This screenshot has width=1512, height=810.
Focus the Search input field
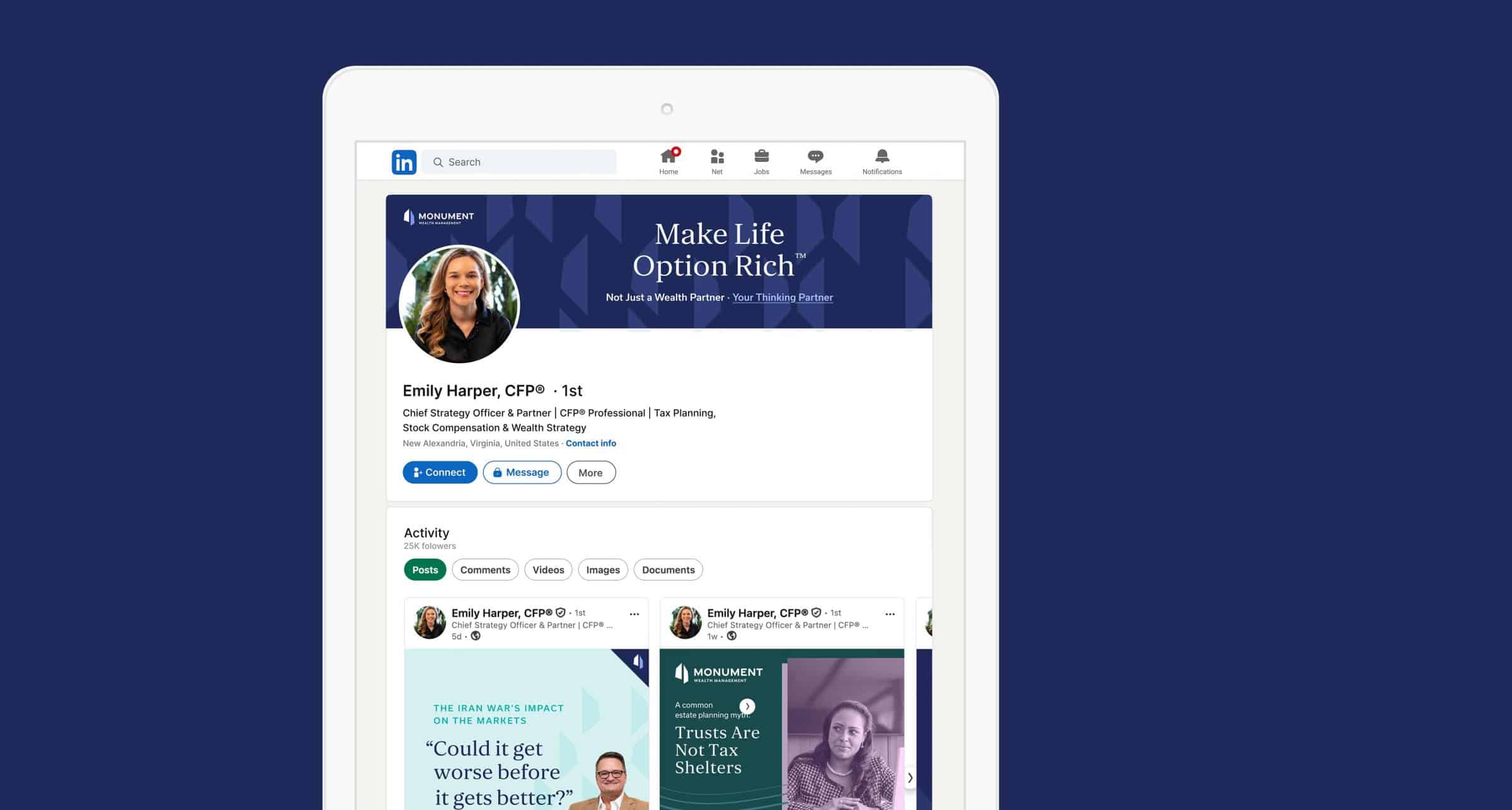[x=519, y=162]
